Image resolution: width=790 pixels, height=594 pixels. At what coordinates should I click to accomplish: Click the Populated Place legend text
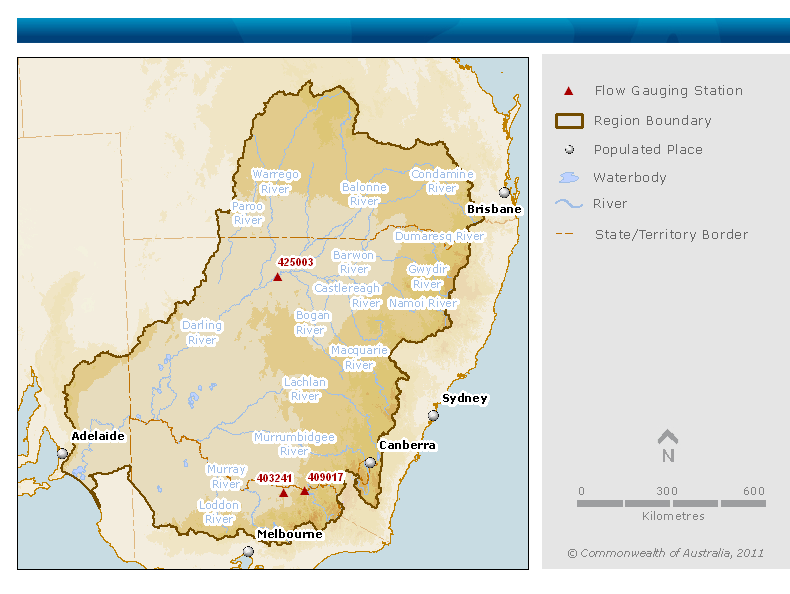pos(648,150)
